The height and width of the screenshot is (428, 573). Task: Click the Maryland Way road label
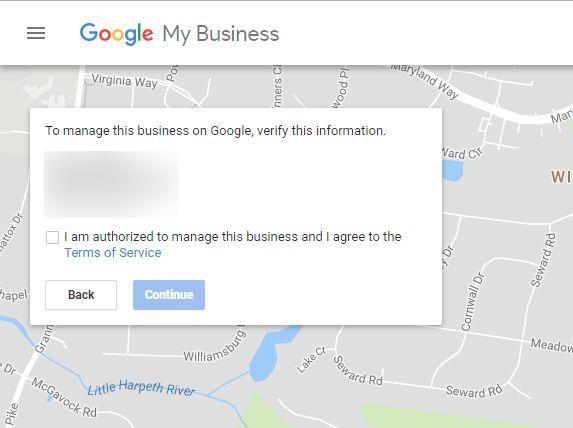pos(424,80)
